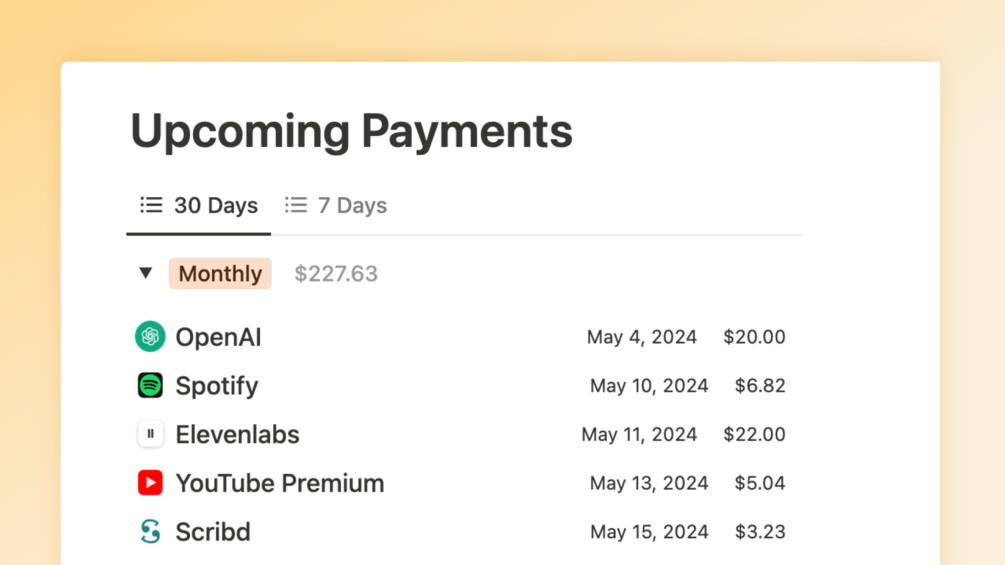Click the YouTube Premium play icon

pyautogui.click(x=150, y=483)
